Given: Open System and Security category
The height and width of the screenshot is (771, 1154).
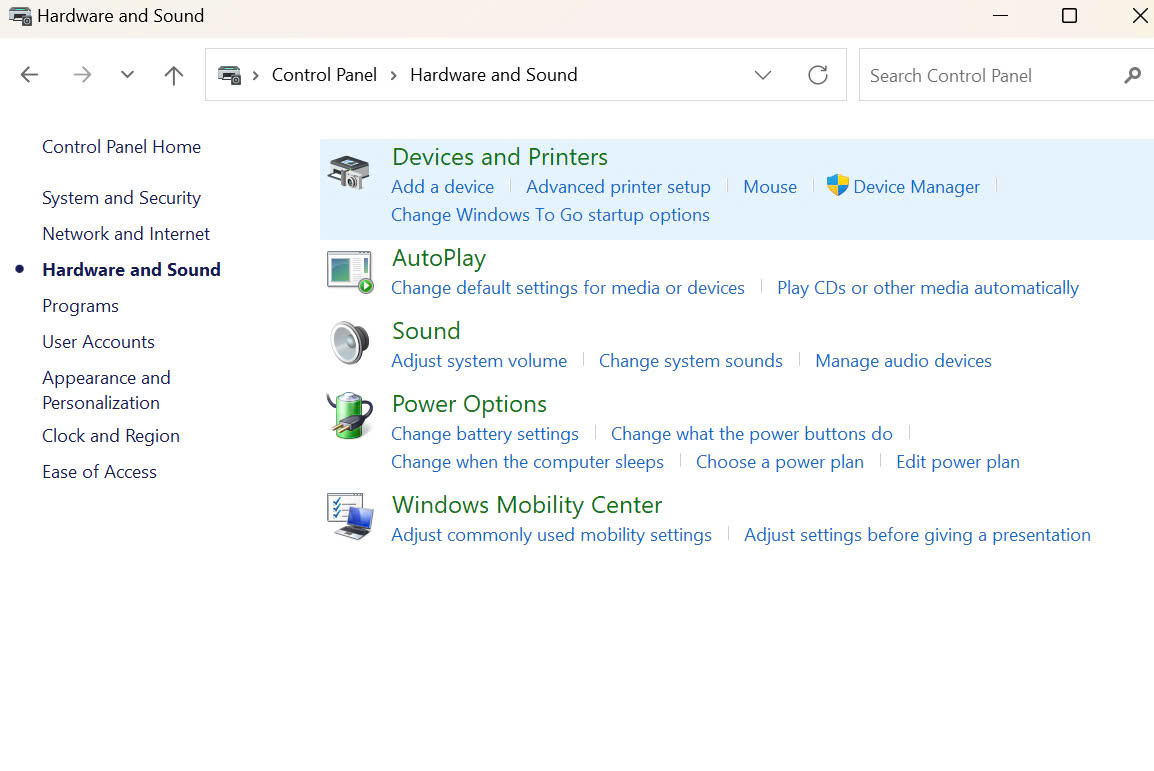Looking at the screenshot, I should [x=121, y=198].
